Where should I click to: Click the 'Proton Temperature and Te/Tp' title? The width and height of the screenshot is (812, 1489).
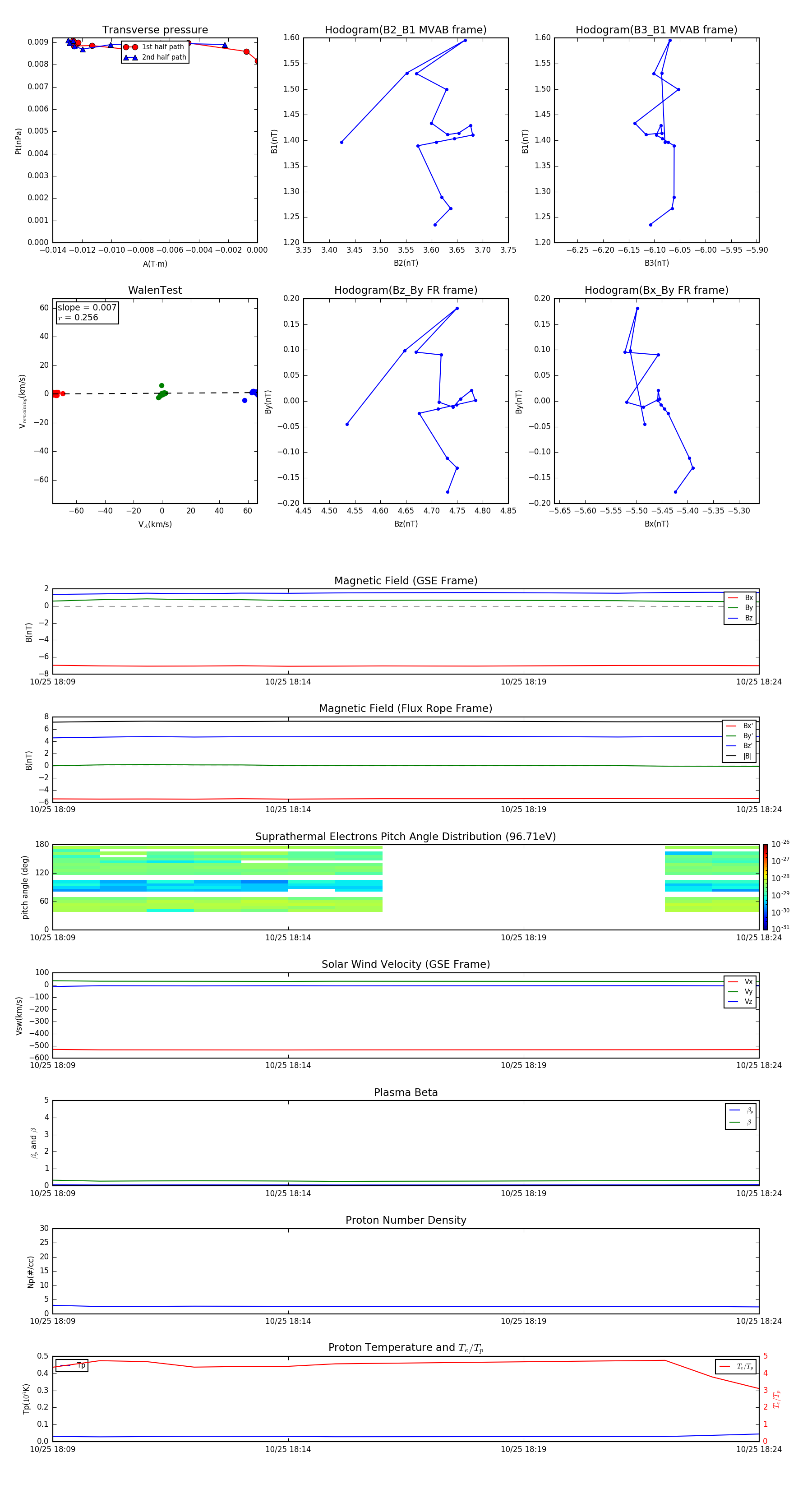coord(406,1348)
